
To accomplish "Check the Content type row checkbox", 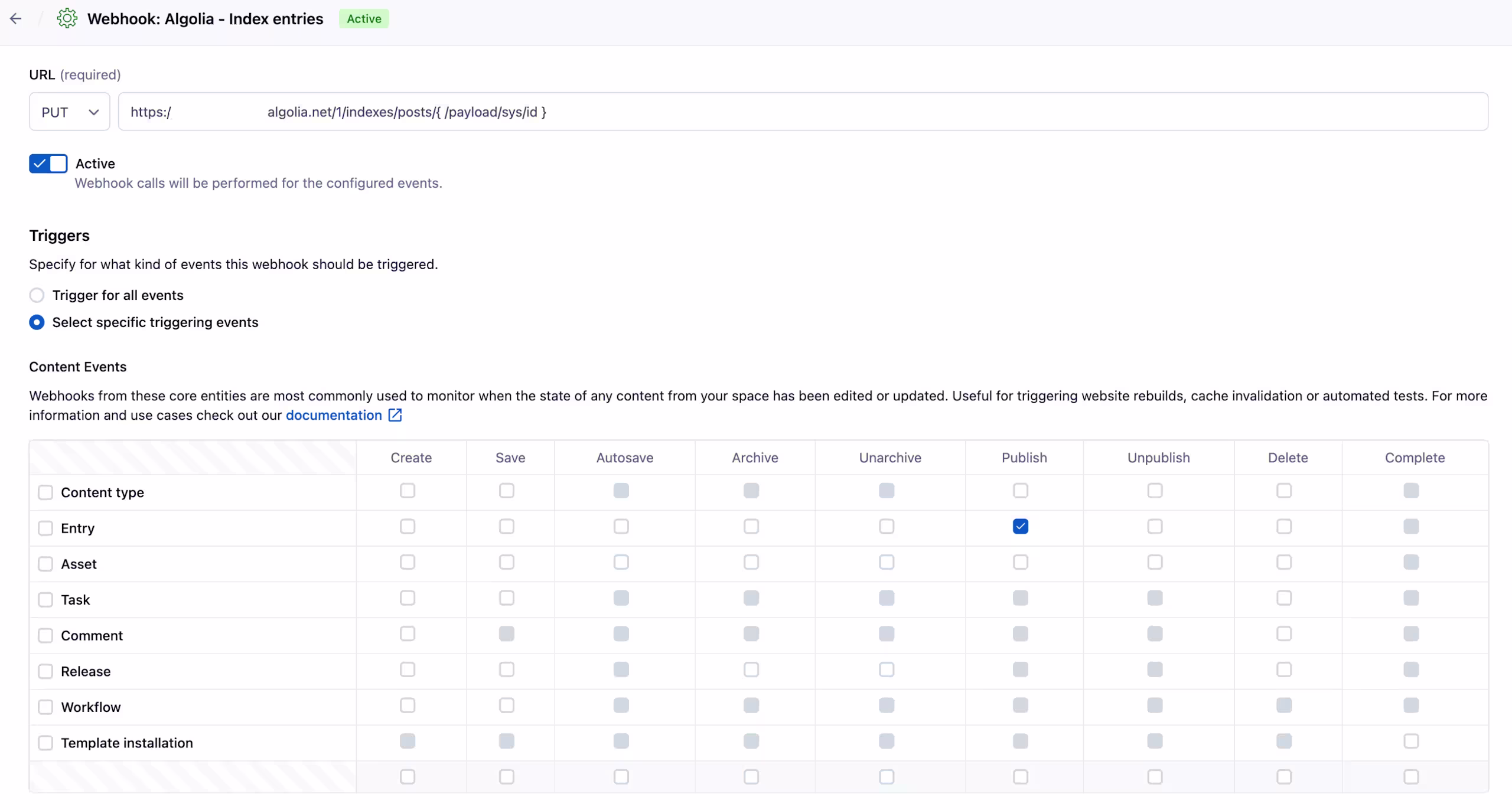I will [x=45, y=492].
